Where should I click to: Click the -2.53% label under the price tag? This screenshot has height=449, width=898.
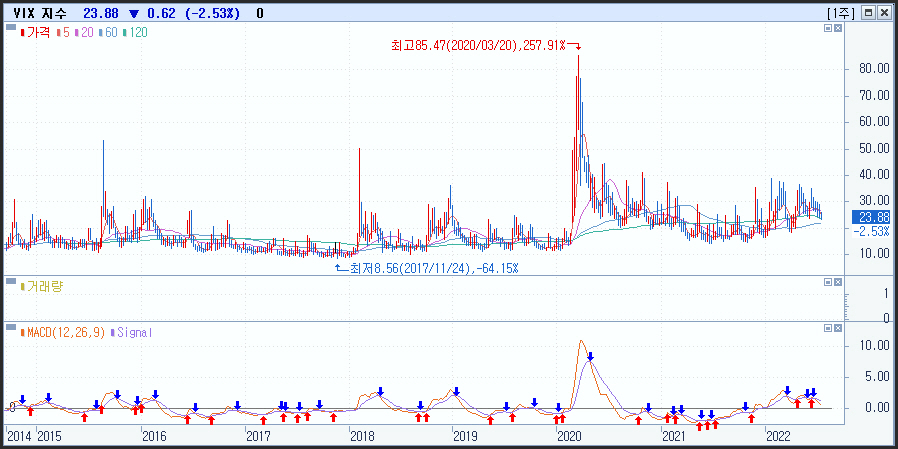point(871,231)
